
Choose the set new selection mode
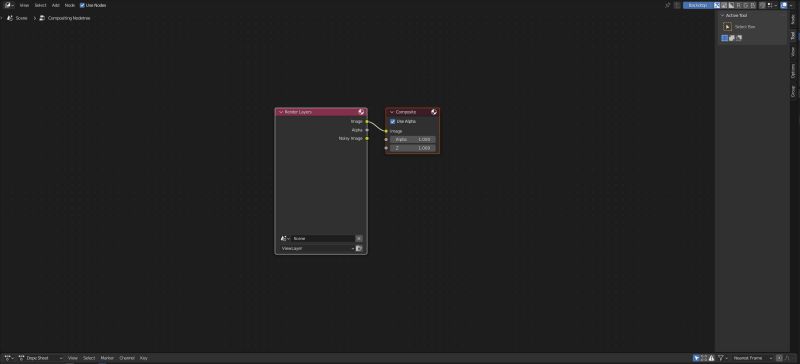tap(724, 38)
